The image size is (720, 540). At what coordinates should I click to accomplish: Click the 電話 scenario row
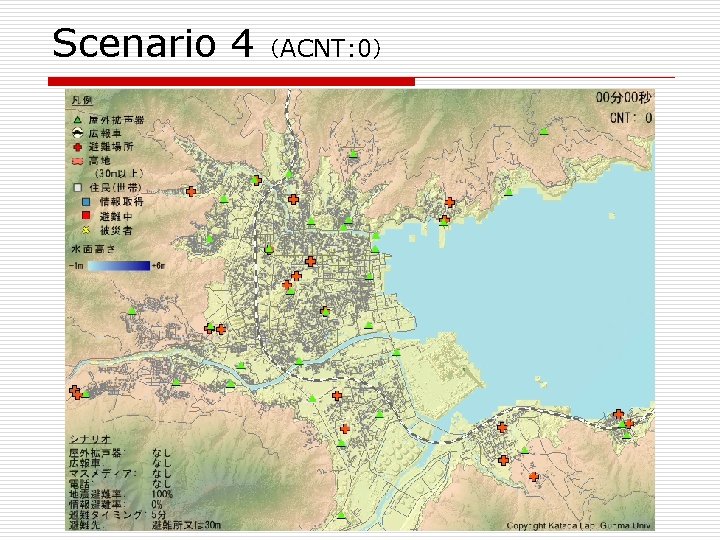pos(120,484)
